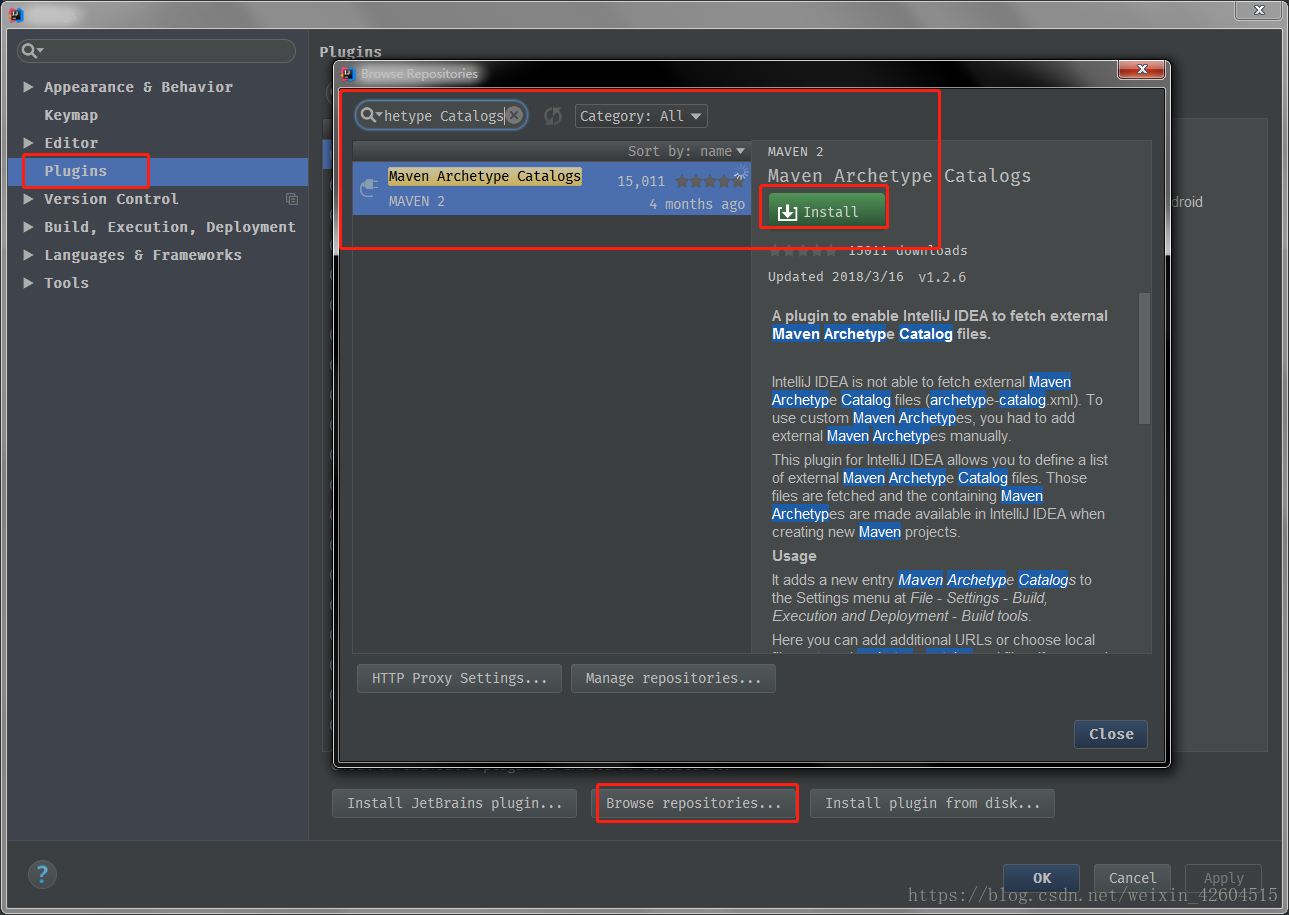The height and width of the screenshot is (915, 1289).
Task: Clear the plugin search field text
Action: [514, 116]
